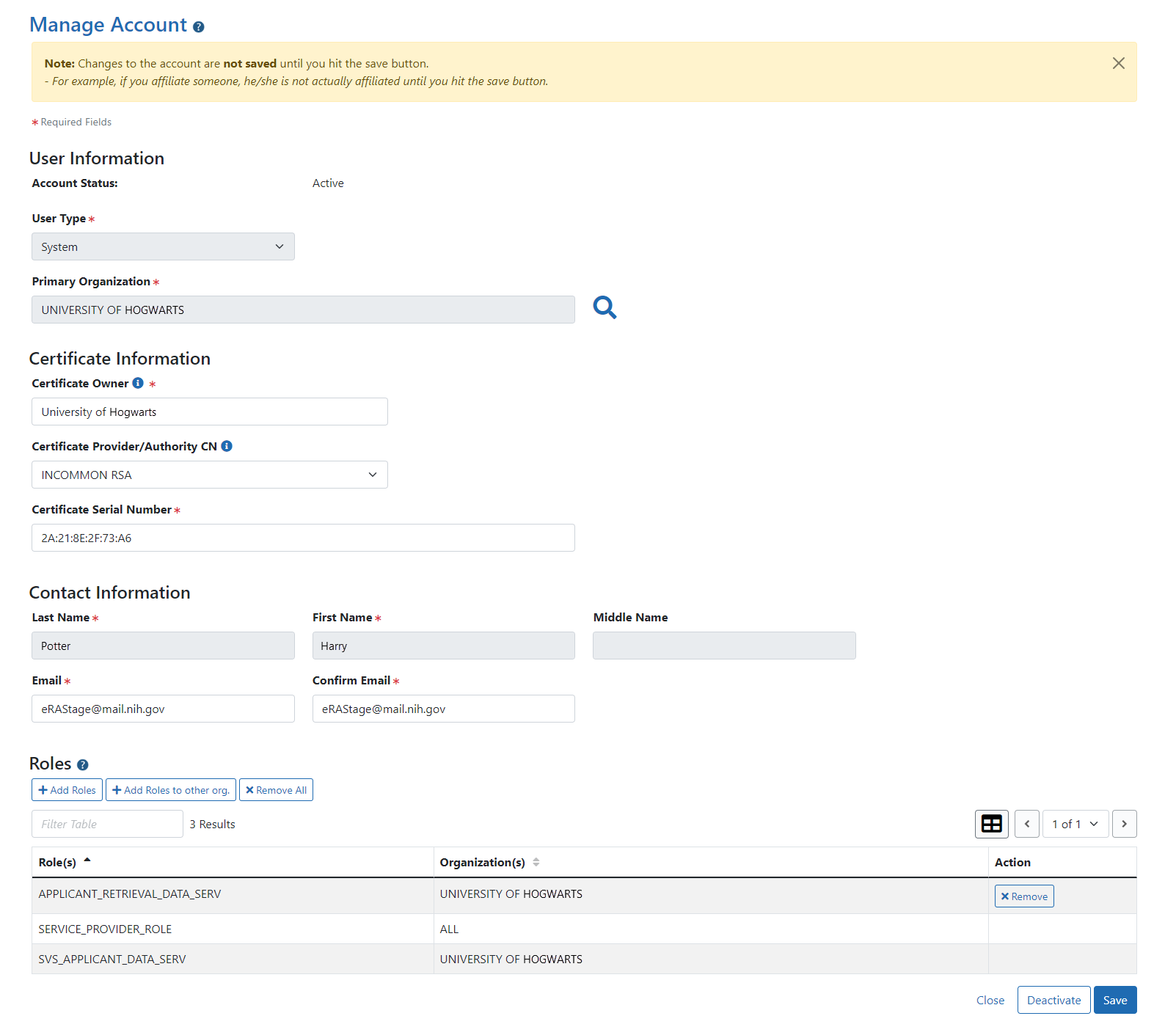Expand the INCOMMON RSA certificate provider dropdown
1176x1027 pixels.
click(x=209, y=475)
